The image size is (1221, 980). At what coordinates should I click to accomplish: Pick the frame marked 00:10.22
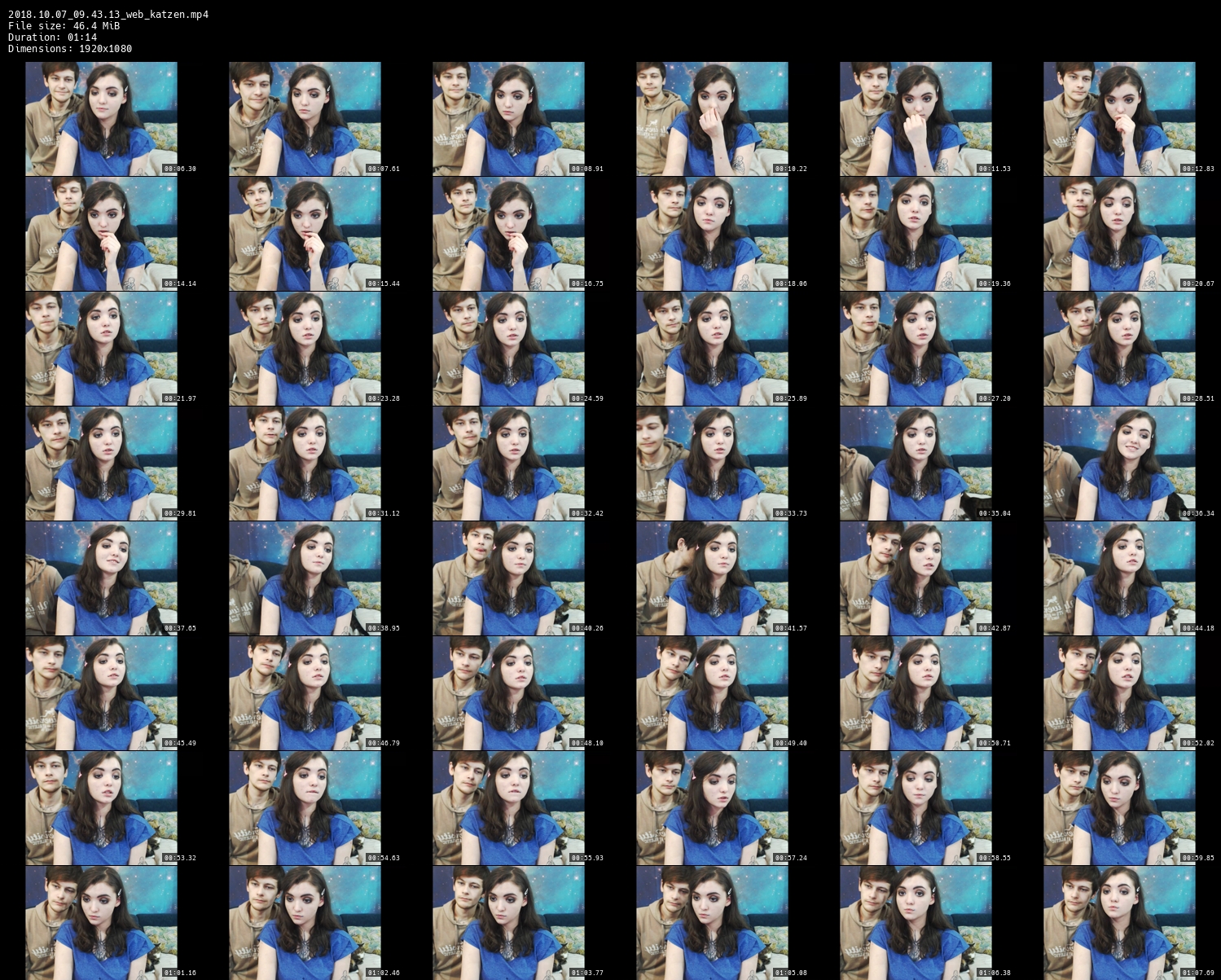coord(712,119)
